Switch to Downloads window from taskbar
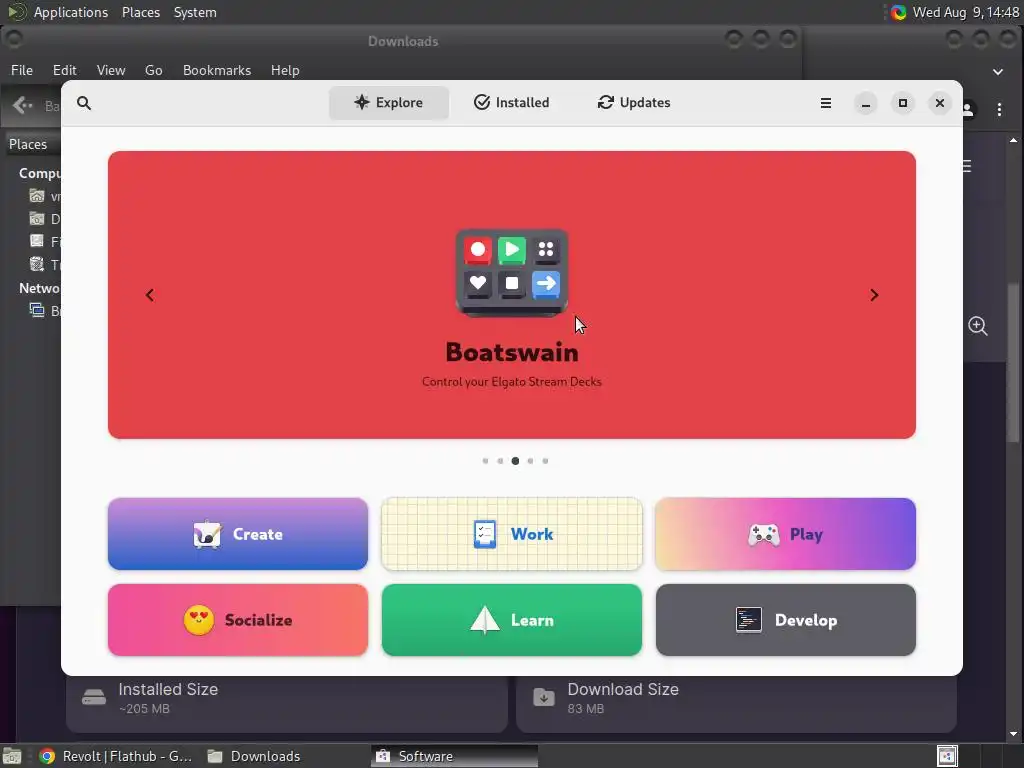 [255, 756]
